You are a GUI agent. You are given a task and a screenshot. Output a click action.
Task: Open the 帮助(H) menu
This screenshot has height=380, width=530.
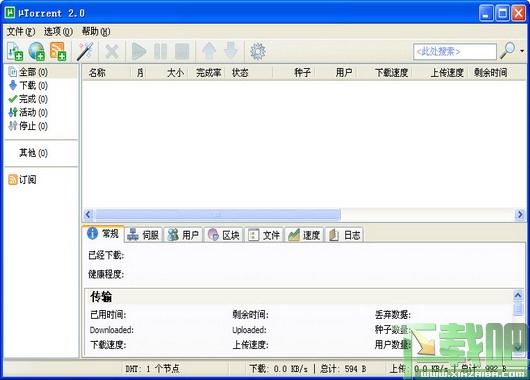[x=96, y=32]
